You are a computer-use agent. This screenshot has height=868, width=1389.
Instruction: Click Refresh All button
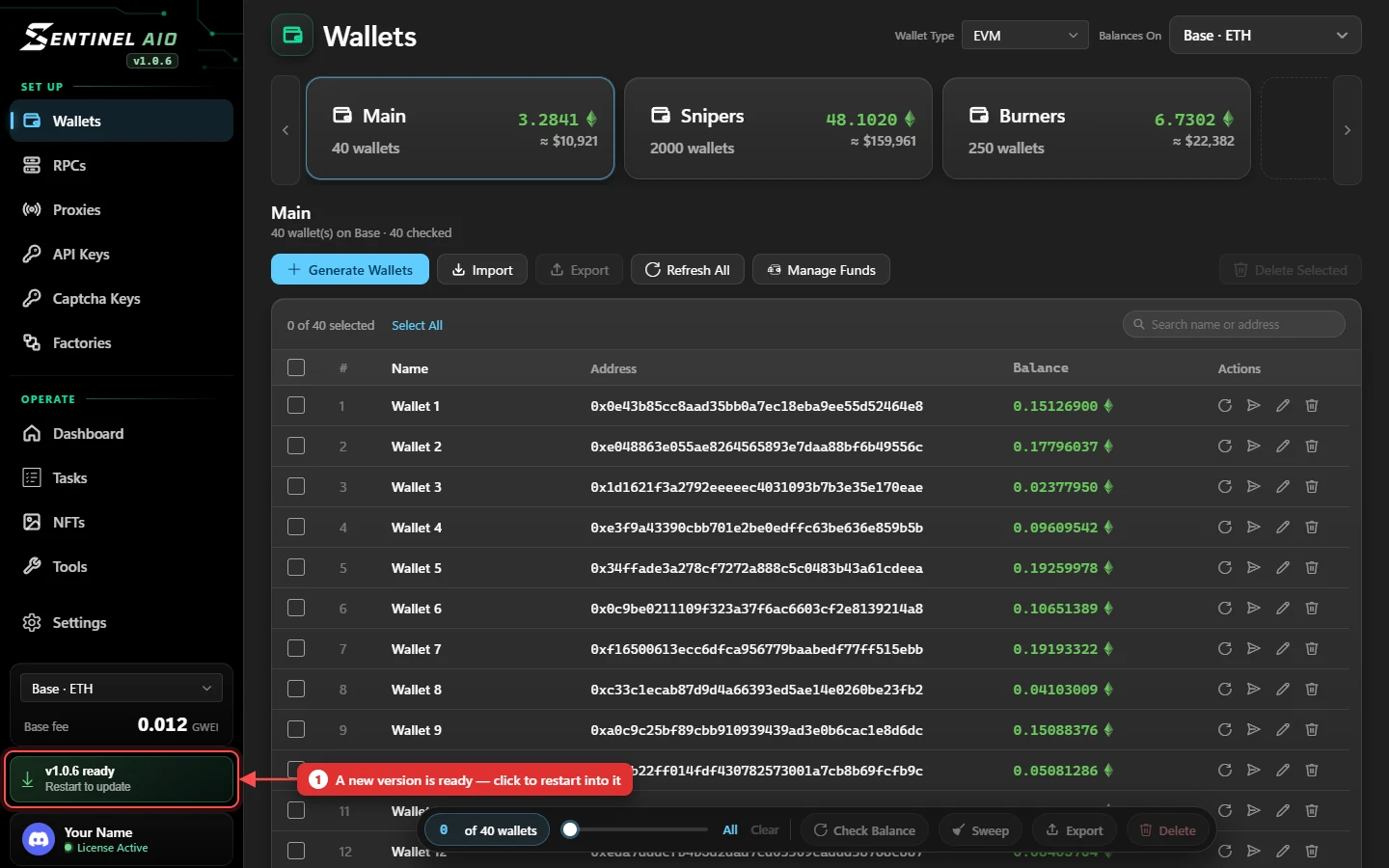[688, 270]
